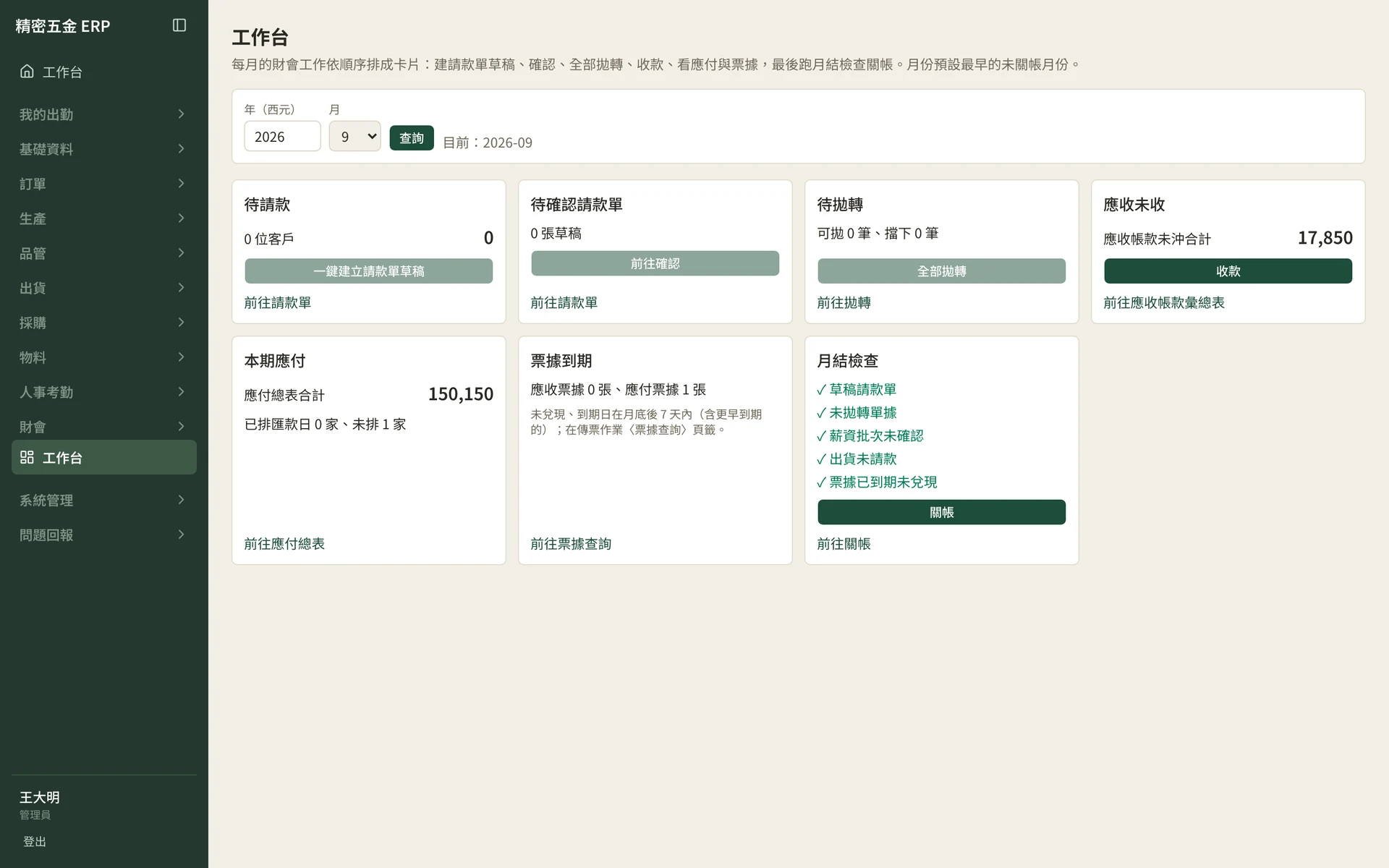Screen dimensions: 1389x868
Task: Open 前往請款單 link in 待確認請款單 card
Action: (x=564, y=302)
